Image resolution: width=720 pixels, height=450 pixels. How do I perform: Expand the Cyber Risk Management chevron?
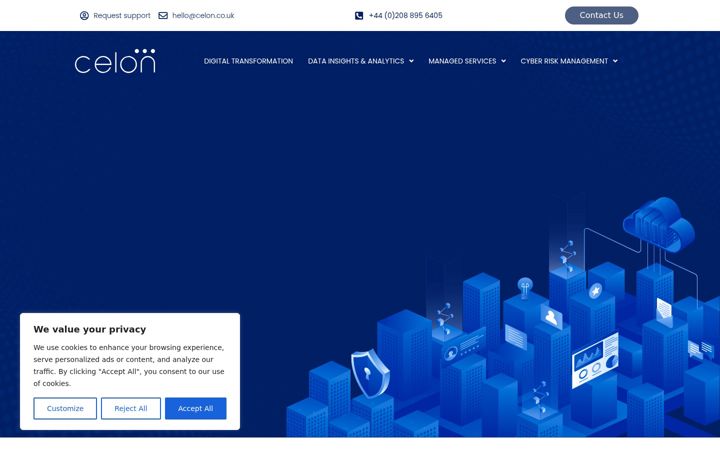(x=615, y=61)
